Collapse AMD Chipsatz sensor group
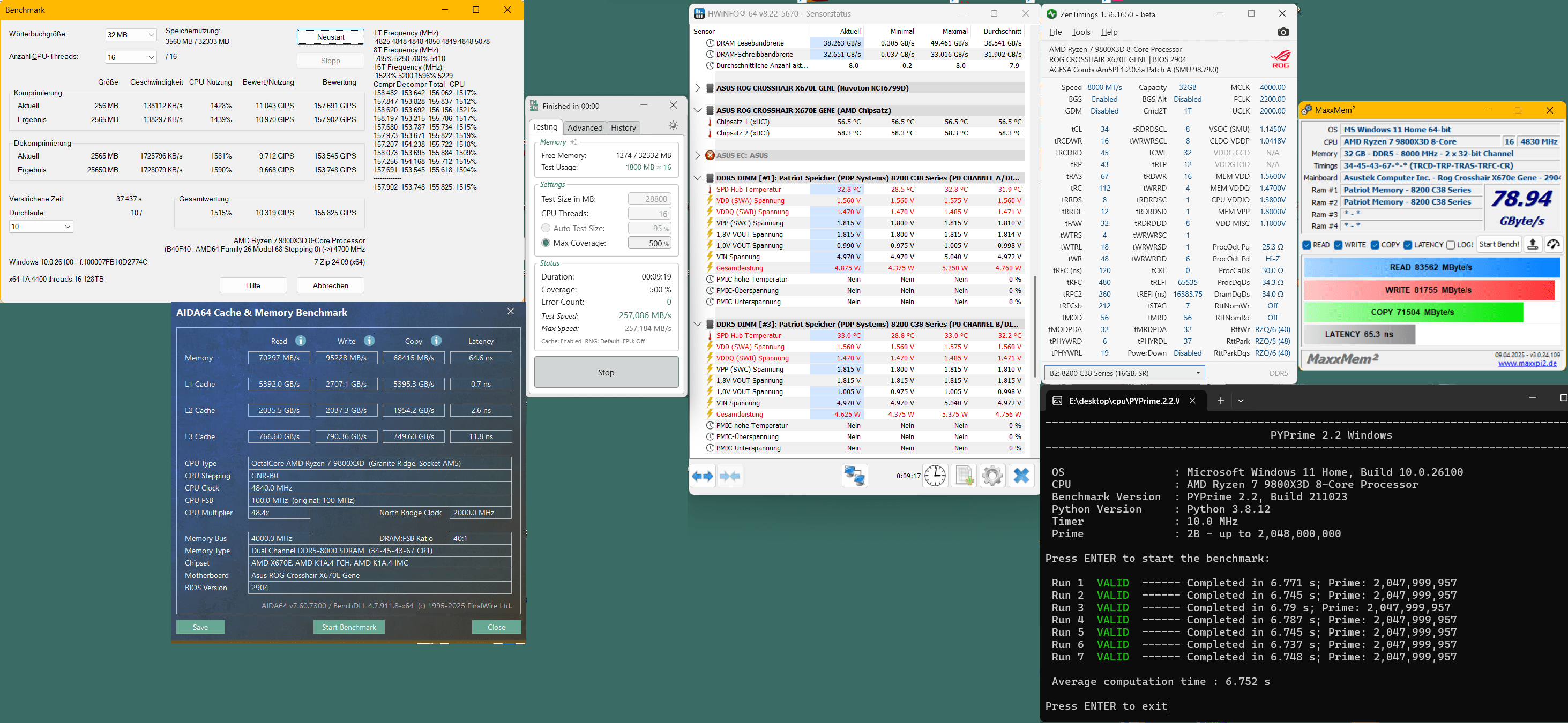The width and height of the screenshot is (1568, 723). pos(698,111)
